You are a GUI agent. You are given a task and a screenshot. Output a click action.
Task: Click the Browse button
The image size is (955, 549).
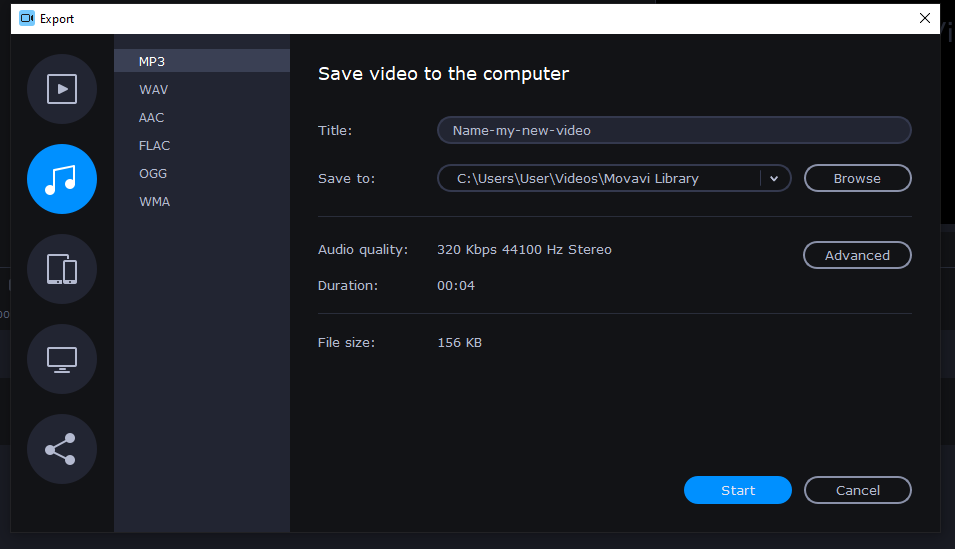click(x=857, y=178)
